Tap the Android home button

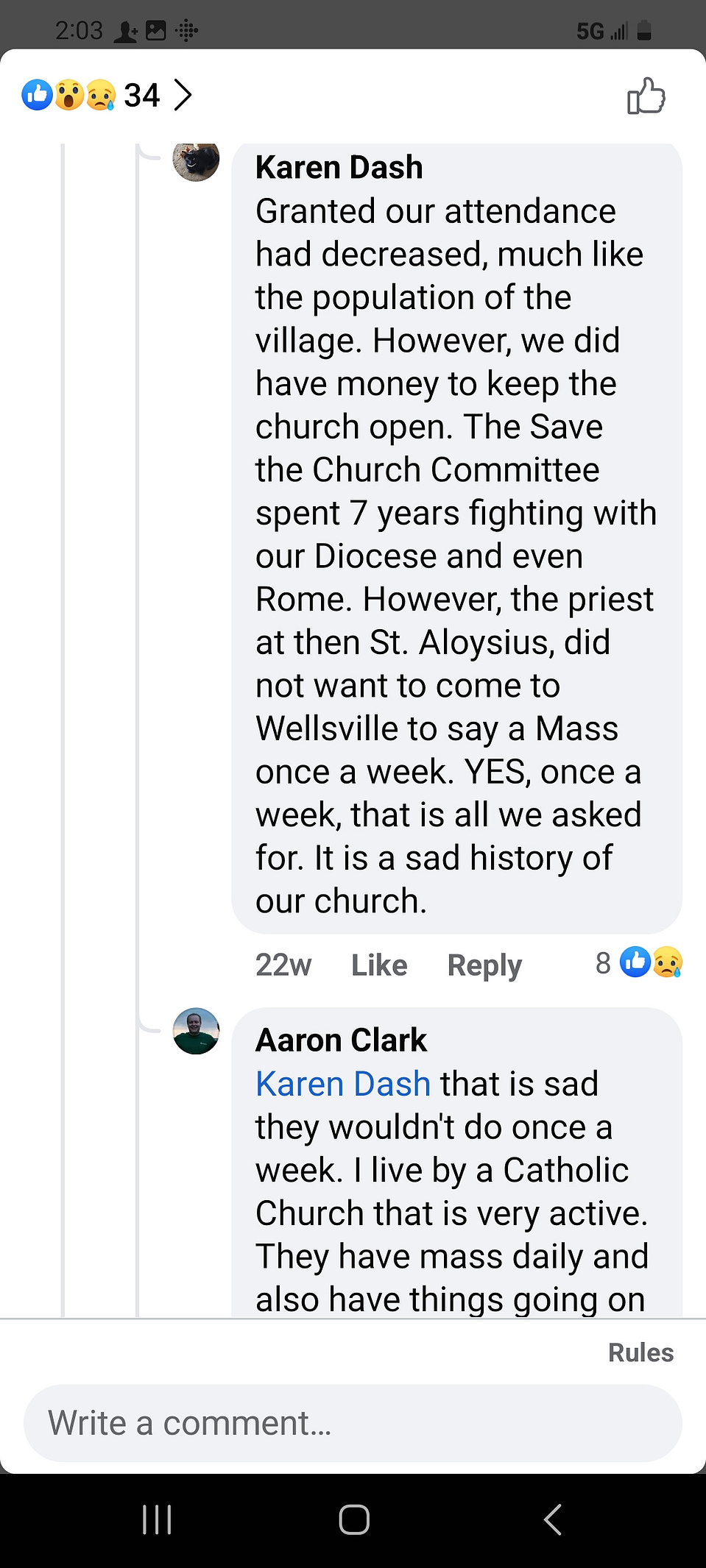[x=354, y=1519]
